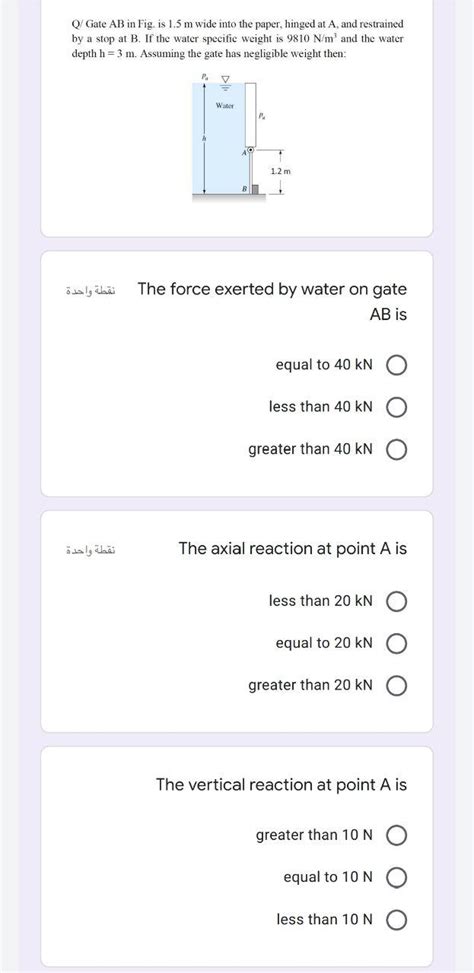
Task: Click the 'vertical reaction at point A' question title
Action: click(x=282, y=784)
